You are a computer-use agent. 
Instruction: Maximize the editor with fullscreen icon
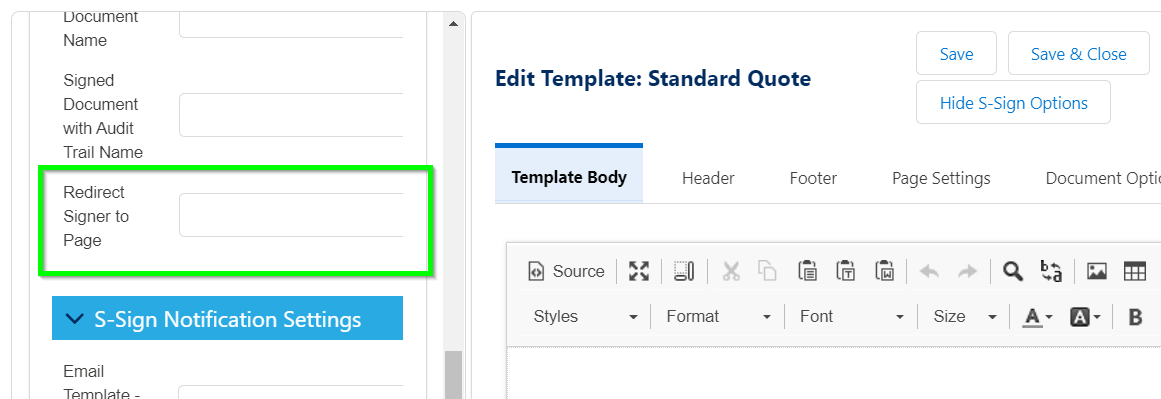point(638,272)
